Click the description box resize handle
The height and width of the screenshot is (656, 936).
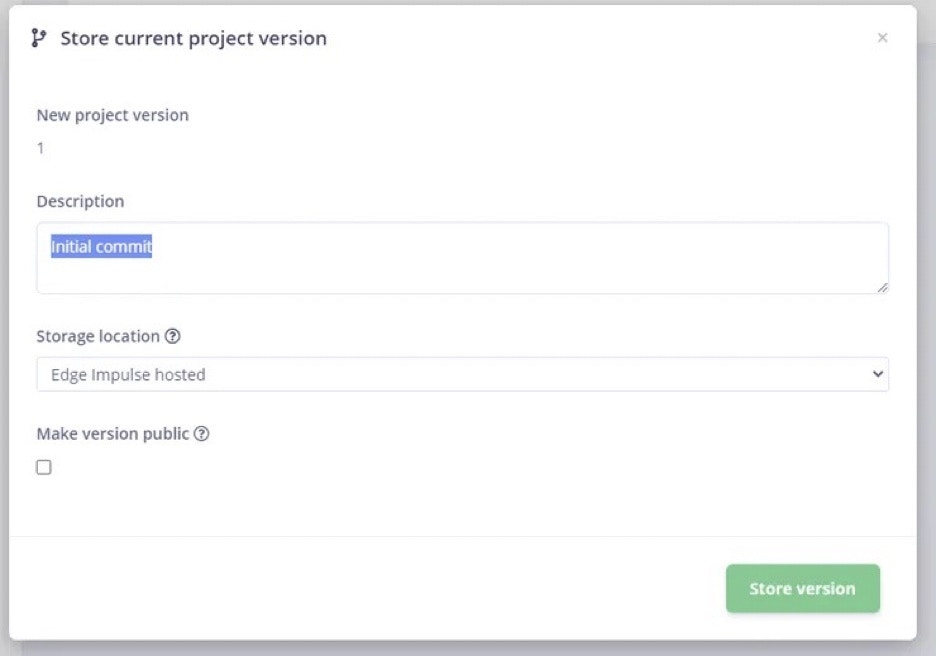(882, 287)
